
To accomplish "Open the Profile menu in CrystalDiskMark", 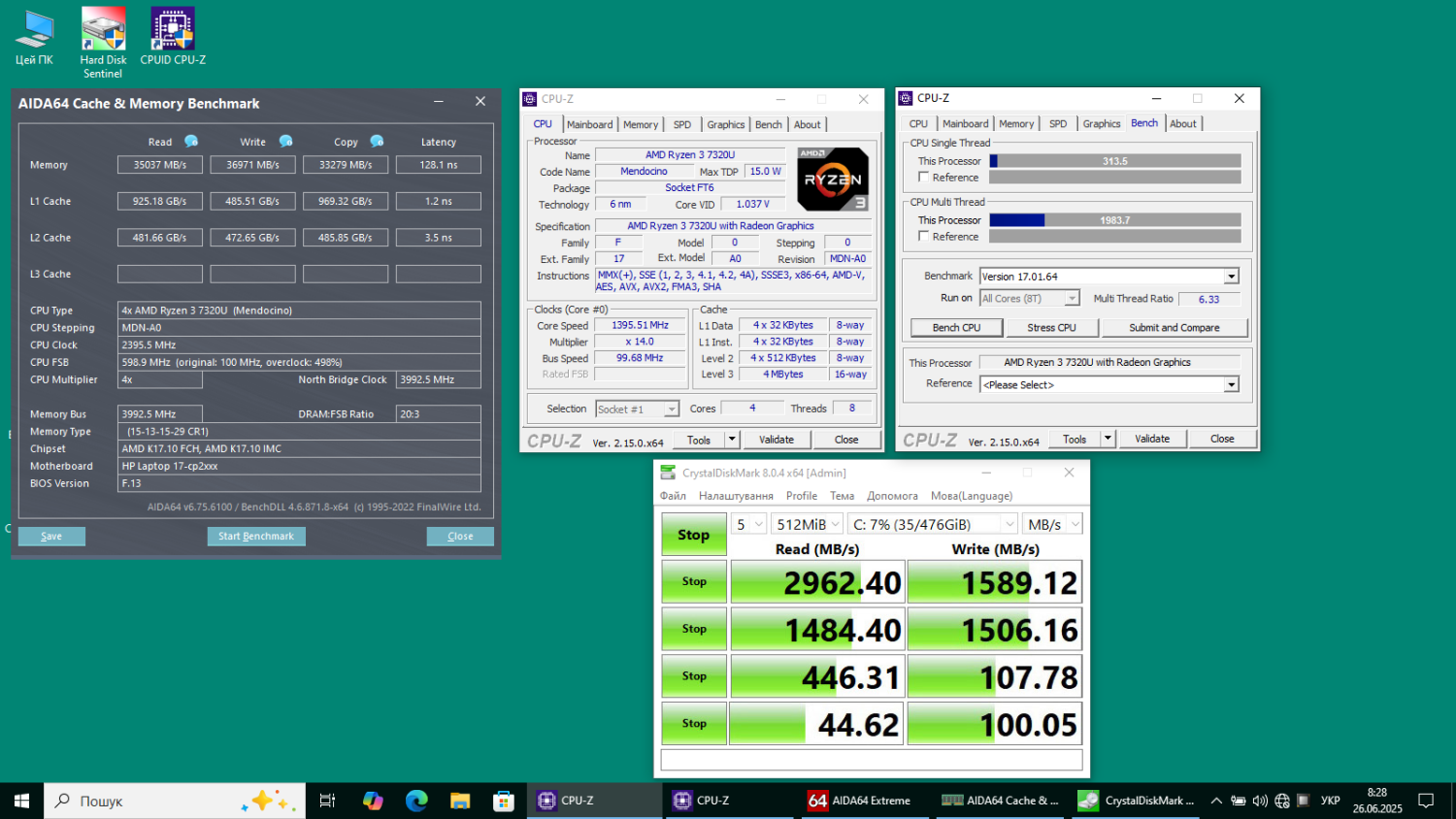I will (801, 496).
